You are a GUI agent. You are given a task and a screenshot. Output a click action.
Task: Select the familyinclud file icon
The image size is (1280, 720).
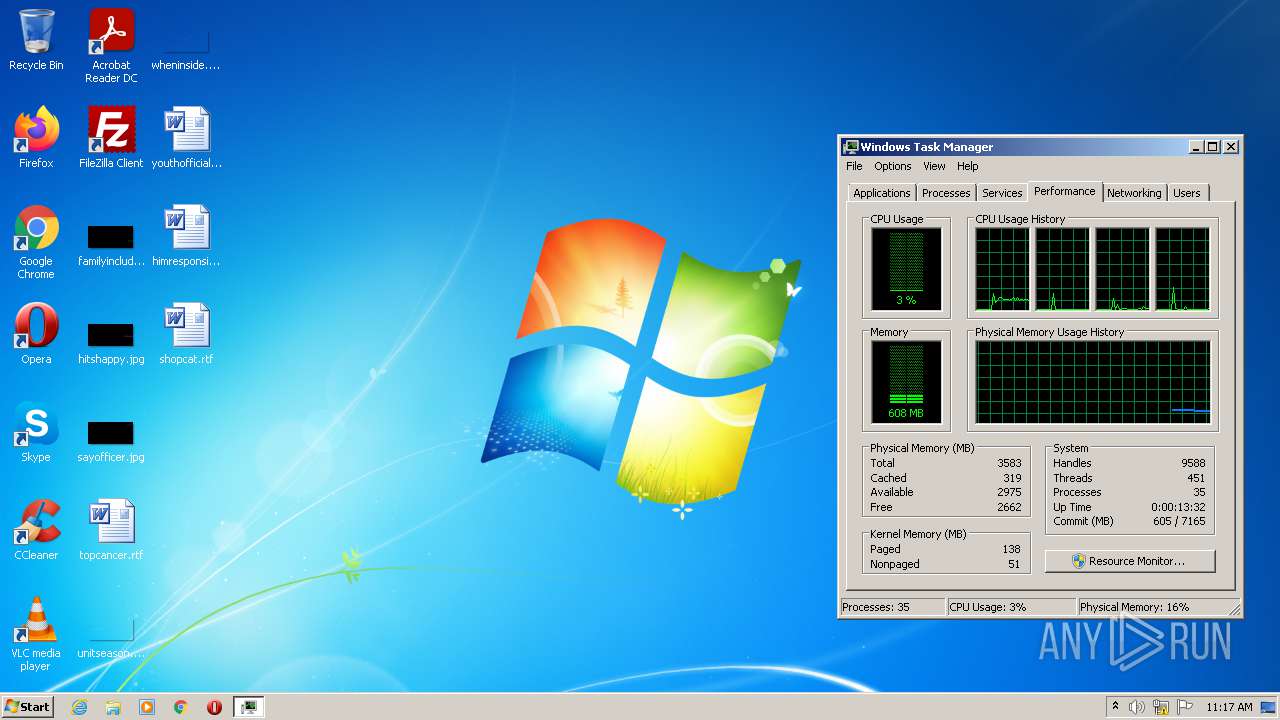111,245
